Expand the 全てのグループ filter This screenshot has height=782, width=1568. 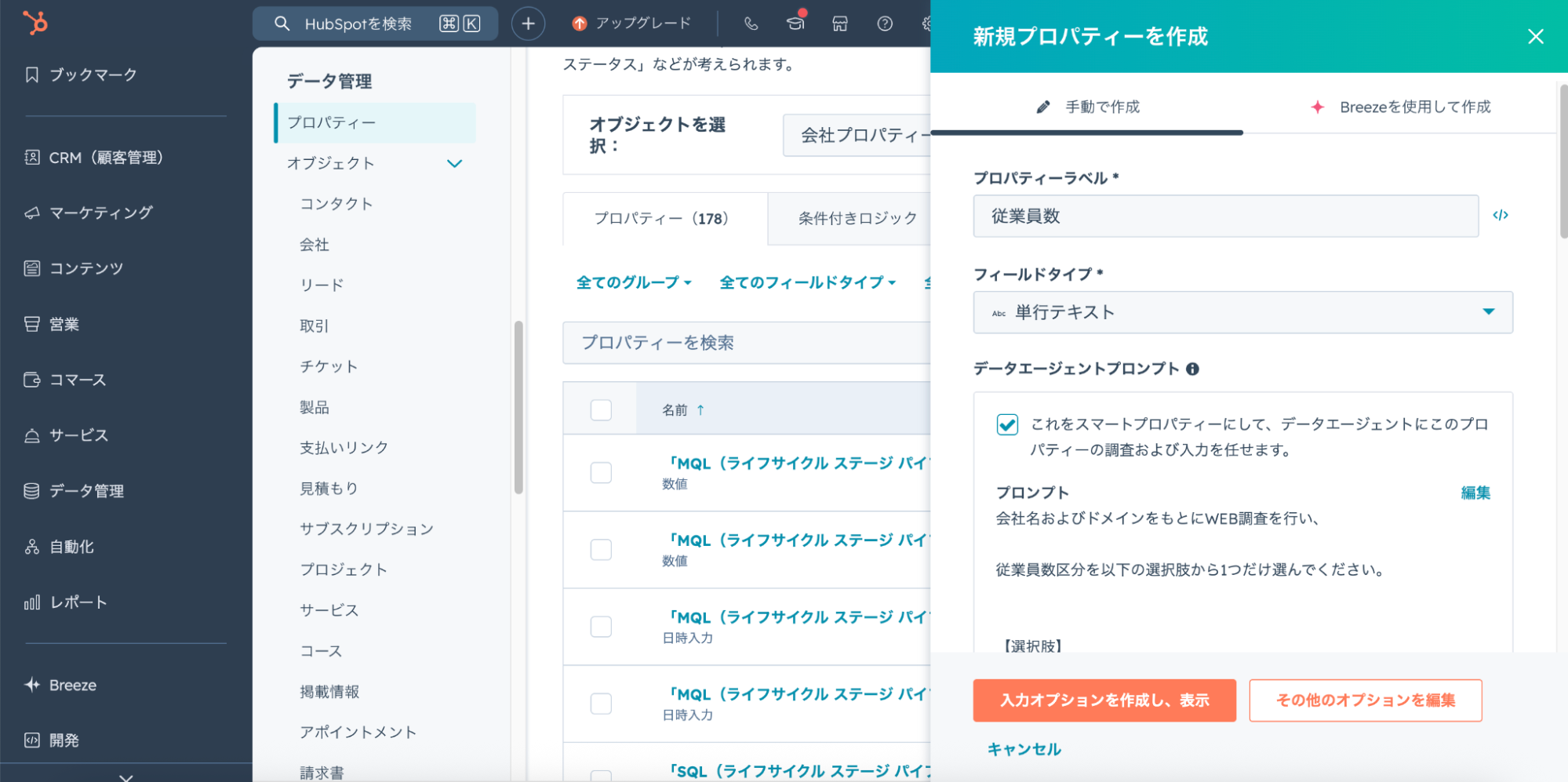click(634, 282)
